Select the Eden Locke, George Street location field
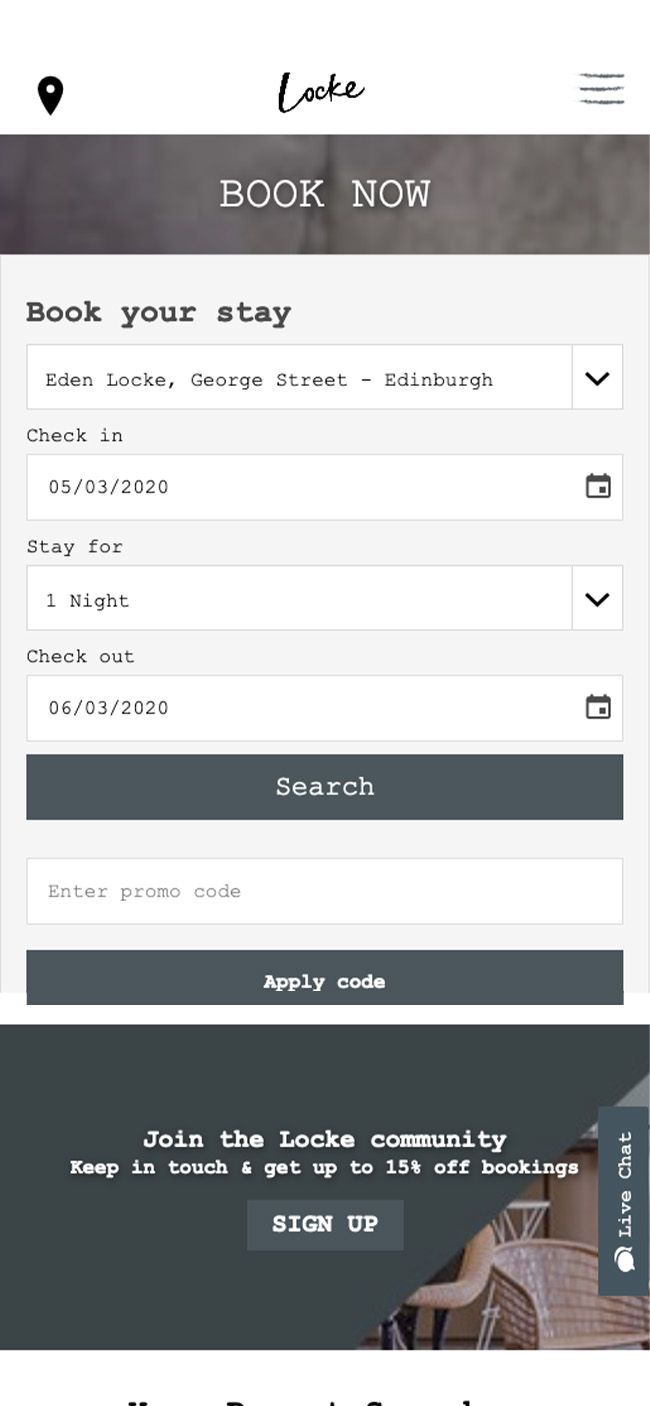The image size is (650, 1406). coord(299,378)
